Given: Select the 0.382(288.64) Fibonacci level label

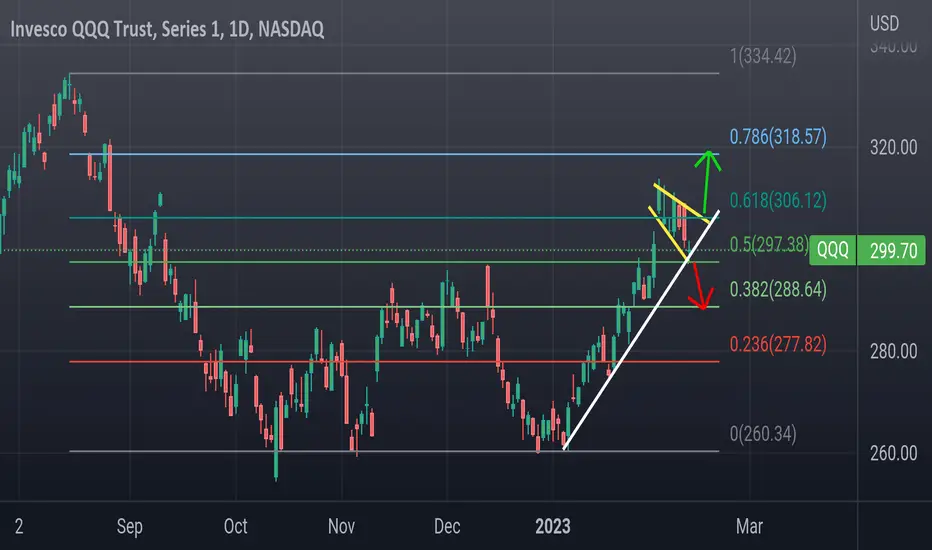Looking at the screenshot, I should coord(777,290).
